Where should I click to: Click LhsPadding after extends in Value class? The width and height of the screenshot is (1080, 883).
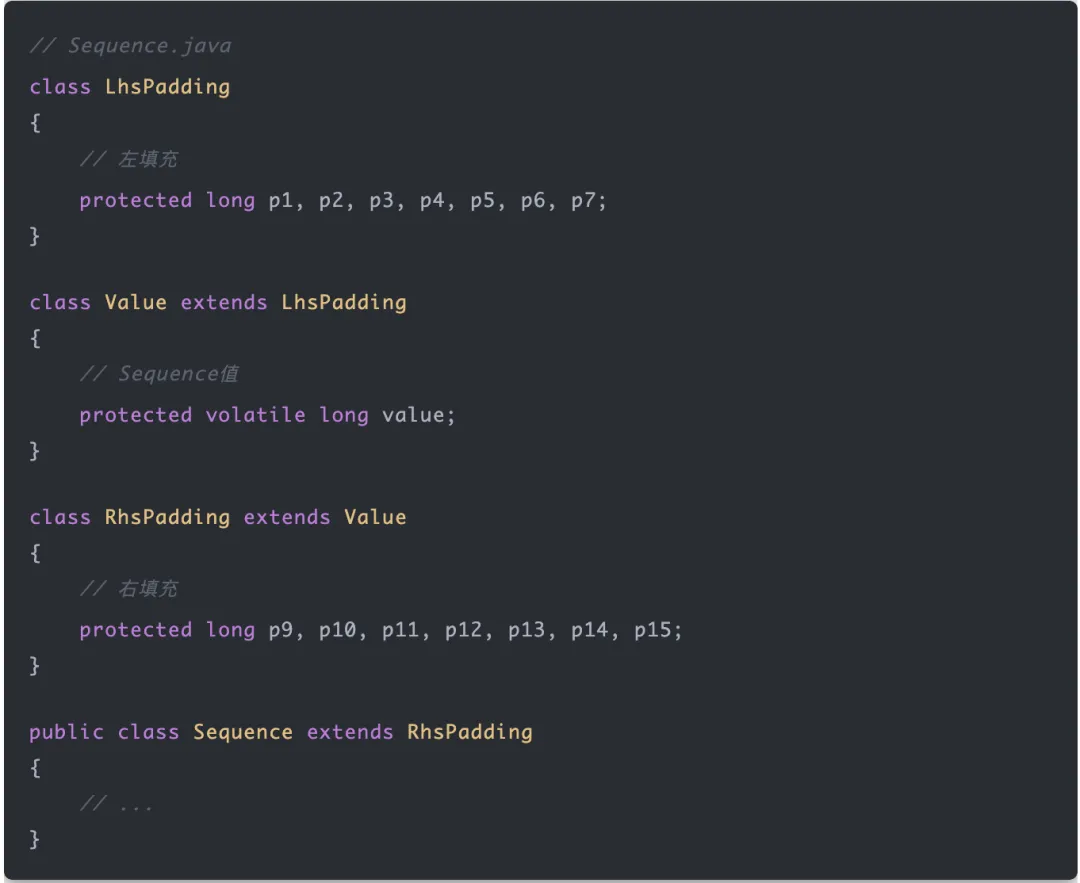(344, 302)
